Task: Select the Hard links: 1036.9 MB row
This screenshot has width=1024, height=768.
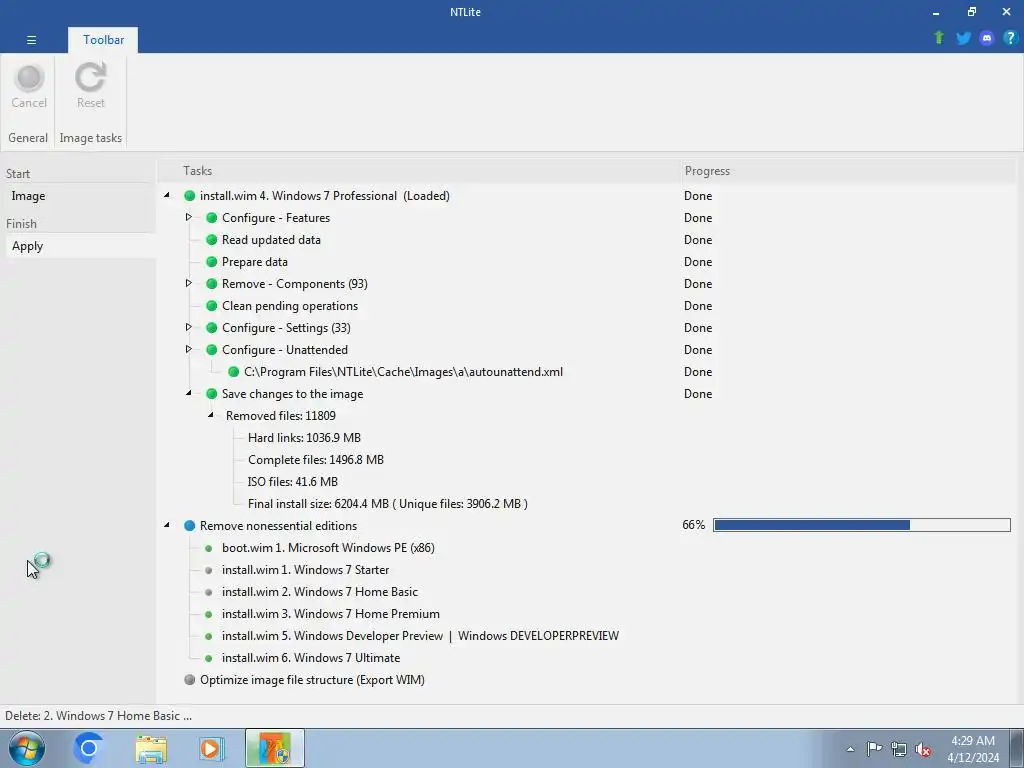Action: pyautogui.click(x=304, y=438)
